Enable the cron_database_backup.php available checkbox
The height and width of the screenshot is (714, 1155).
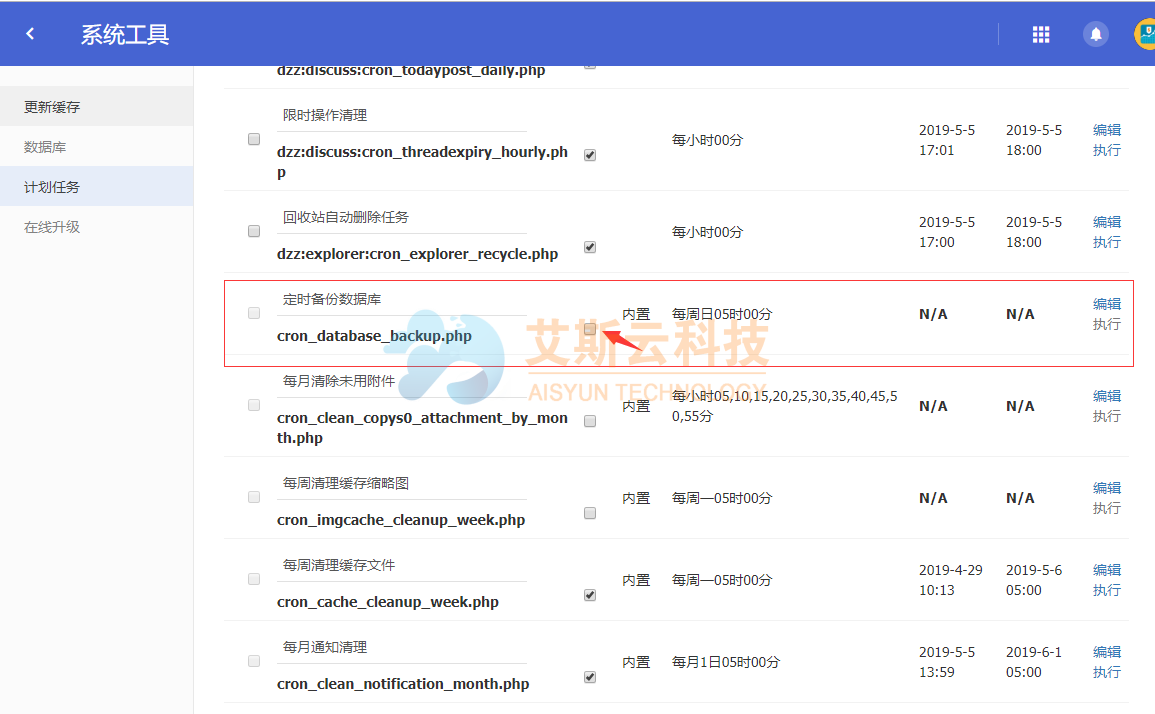(590, 329)
